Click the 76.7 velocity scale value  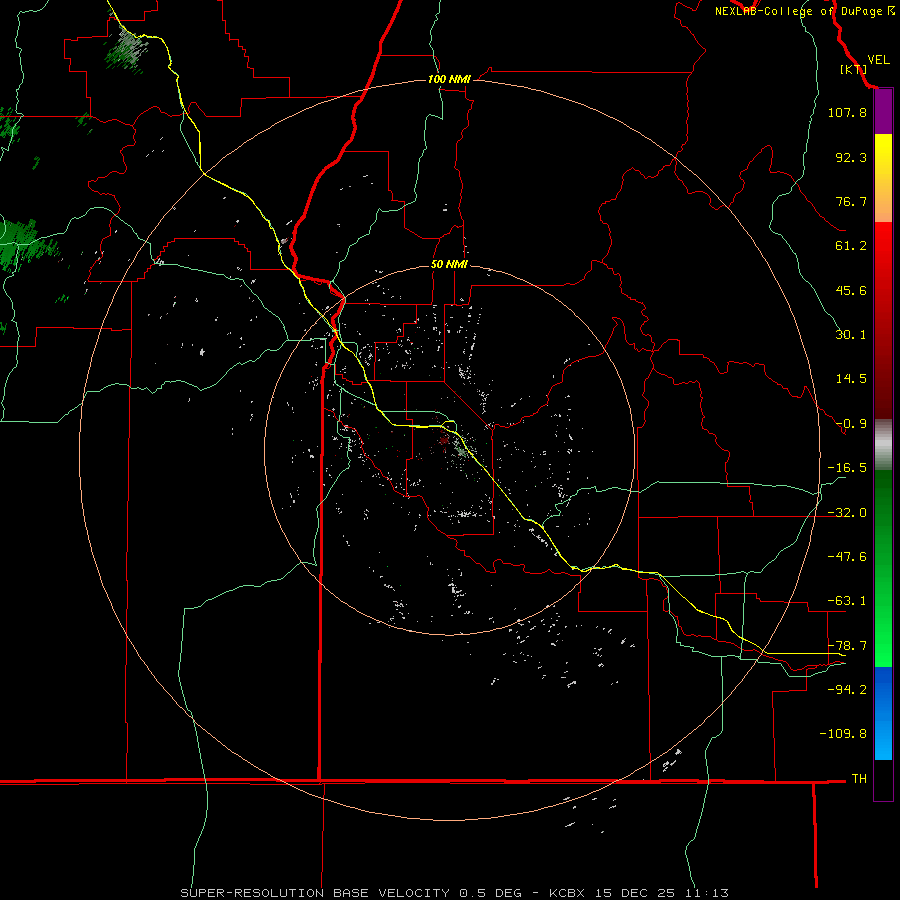click(x=851, y=201)
